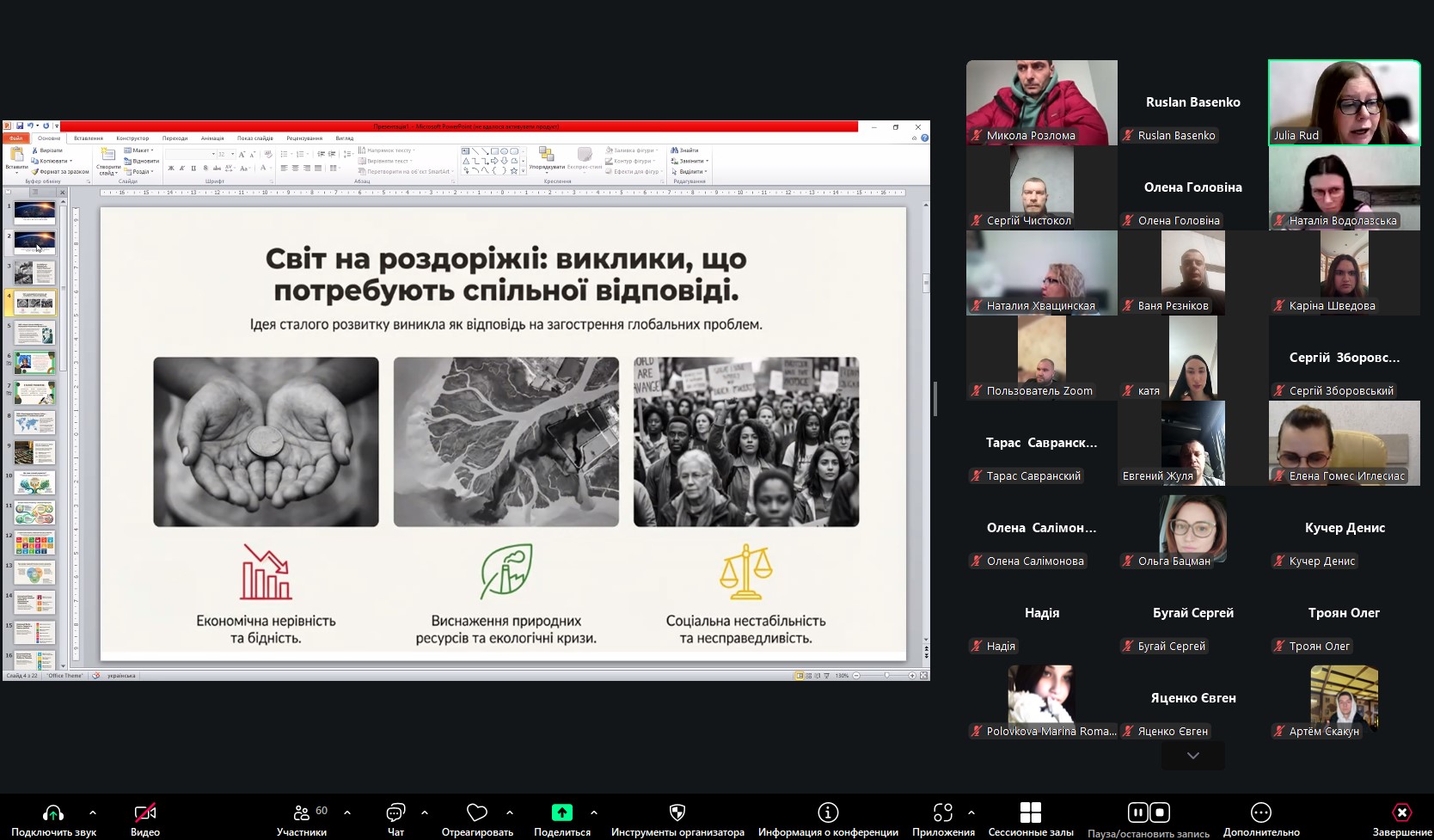
Task: Open the Конструктор ribbon tab
Action: click(132, 138)
